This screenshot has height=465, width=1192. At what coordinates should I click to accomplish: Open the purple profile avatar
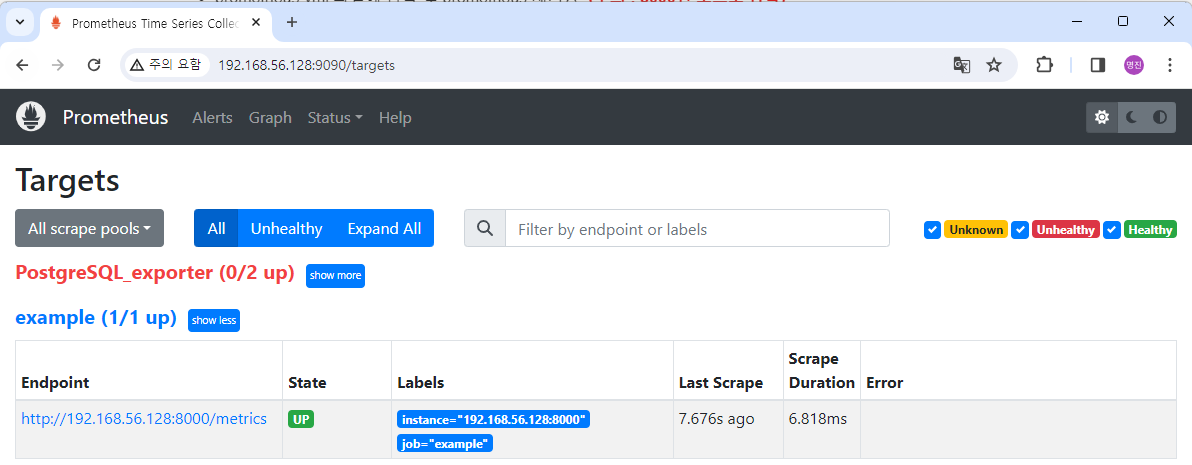point(1133,65)
